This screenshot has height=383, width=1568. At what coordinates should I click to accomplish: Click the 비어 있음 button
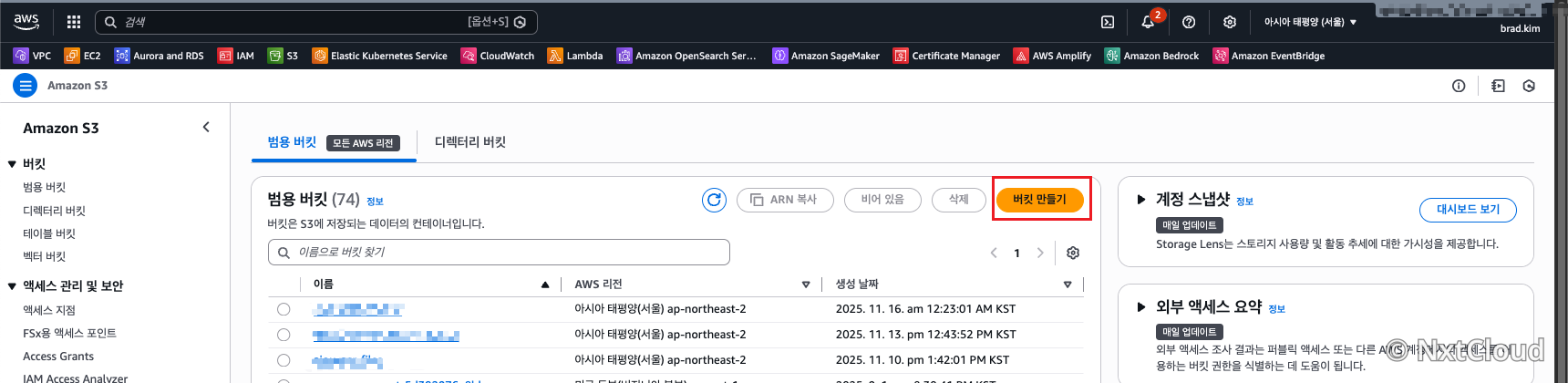point(882,199)
